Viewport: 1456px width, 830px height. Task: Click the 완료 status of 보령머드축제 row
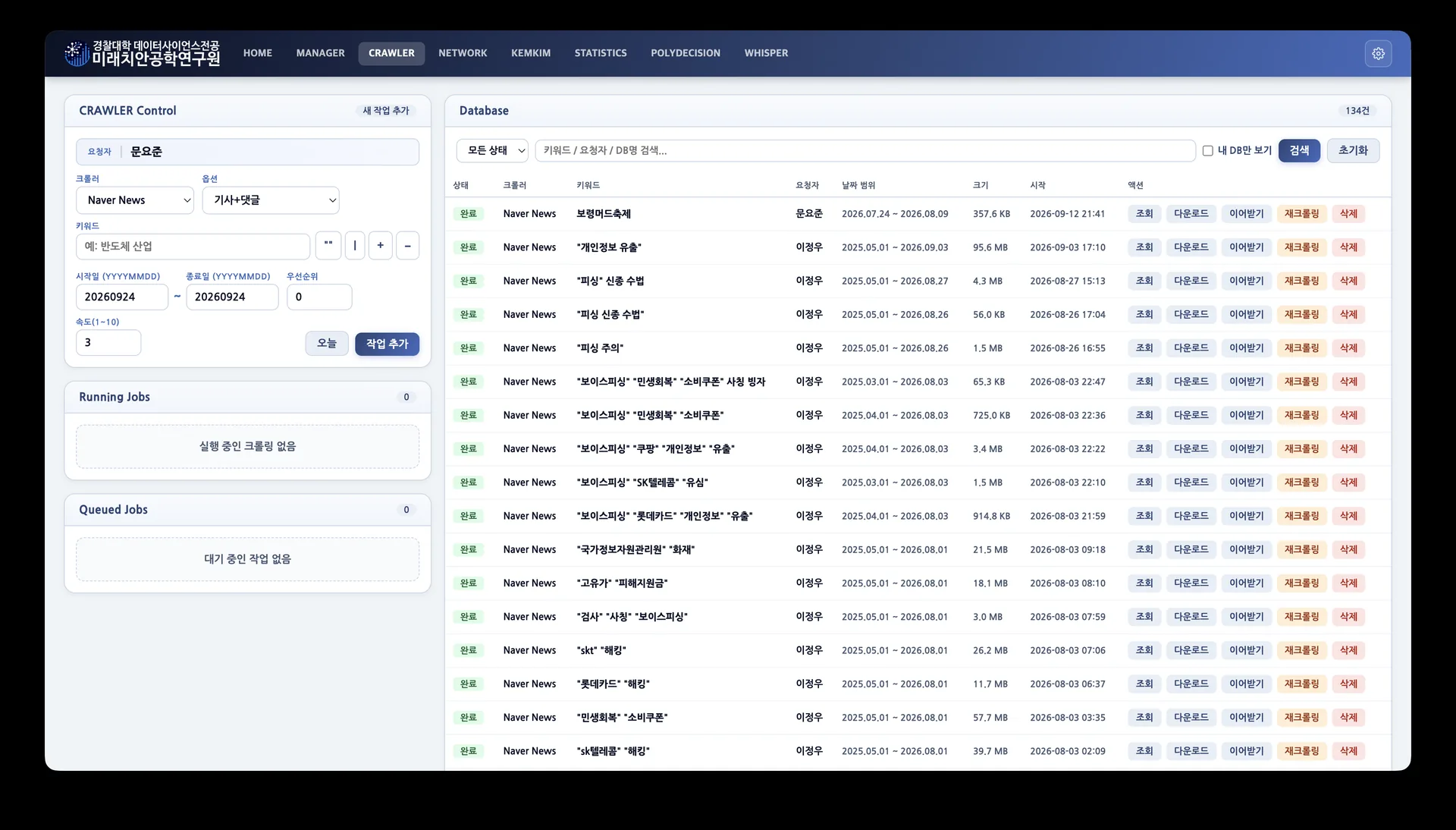468,214
